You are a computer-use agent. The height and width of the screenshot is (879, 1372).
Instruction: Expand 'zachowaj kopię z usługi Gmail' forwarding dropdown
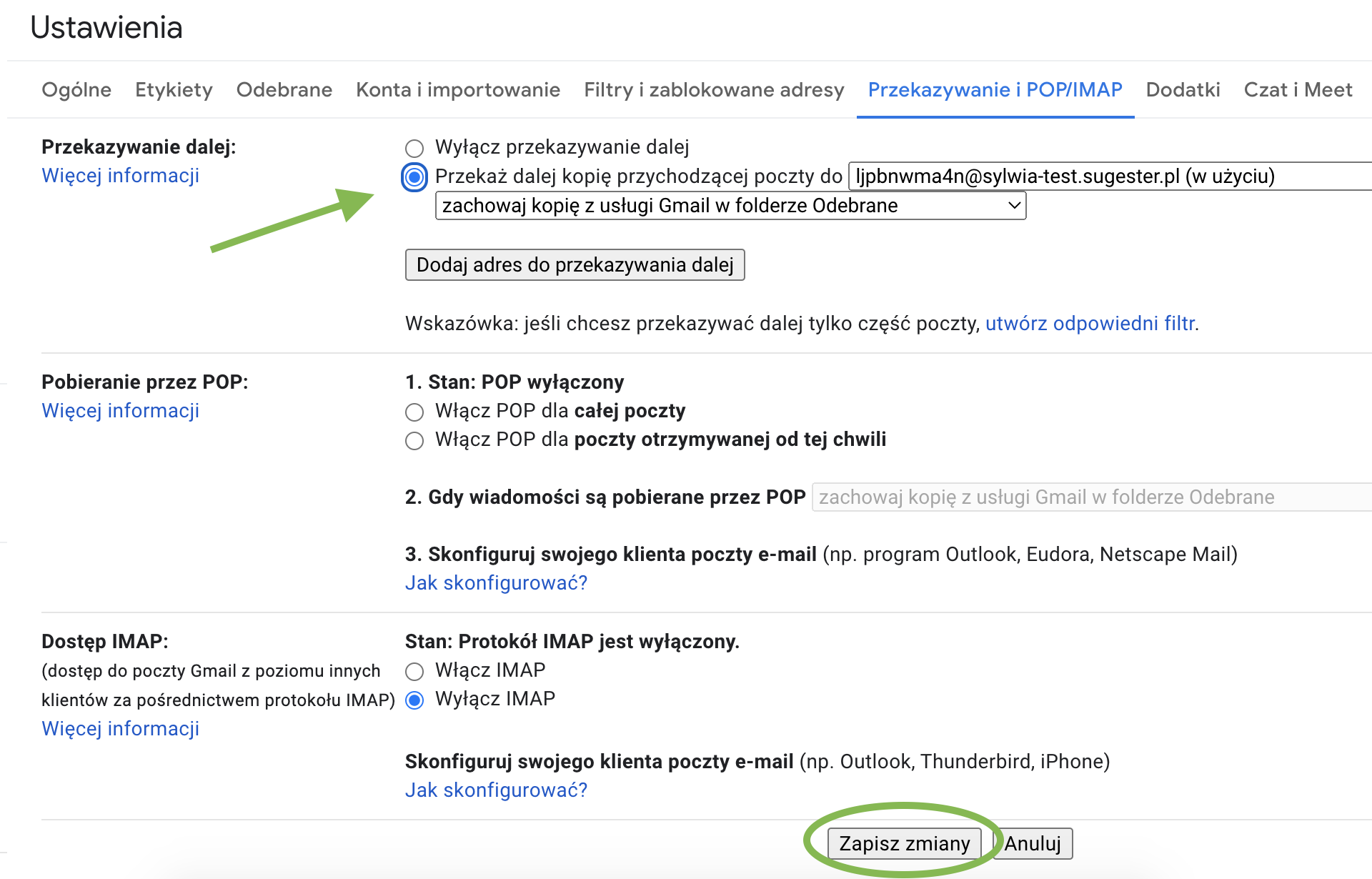[x=730, y=207]
